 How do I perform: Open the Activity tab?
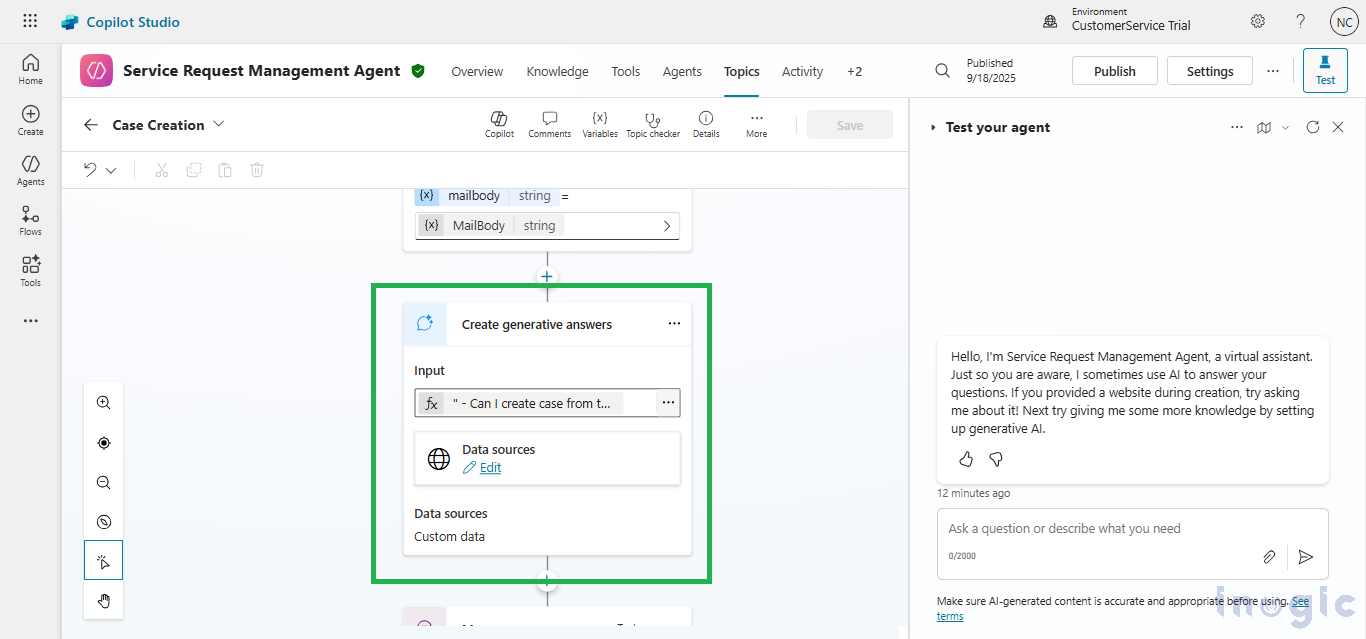802,72
